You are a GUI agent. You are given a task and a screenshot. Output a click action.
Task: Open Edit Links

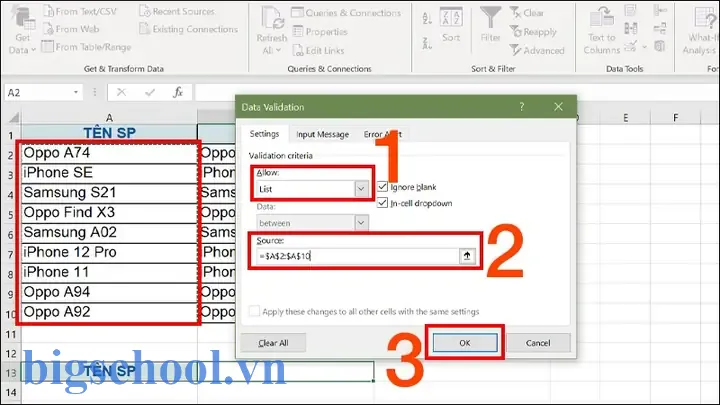318,51
